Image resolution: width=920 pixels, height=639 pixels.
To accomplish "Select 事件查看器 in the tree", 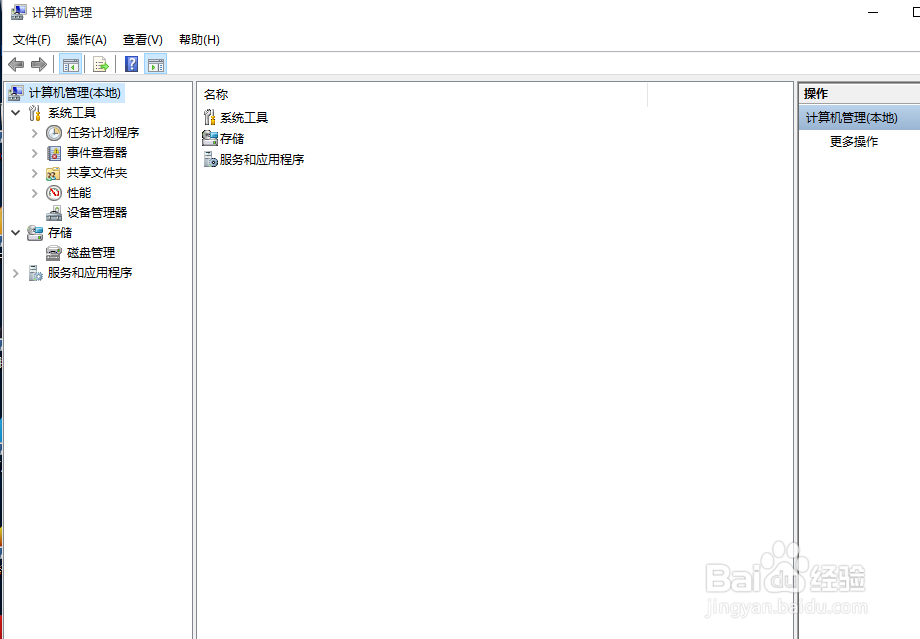I will (97, 153).
